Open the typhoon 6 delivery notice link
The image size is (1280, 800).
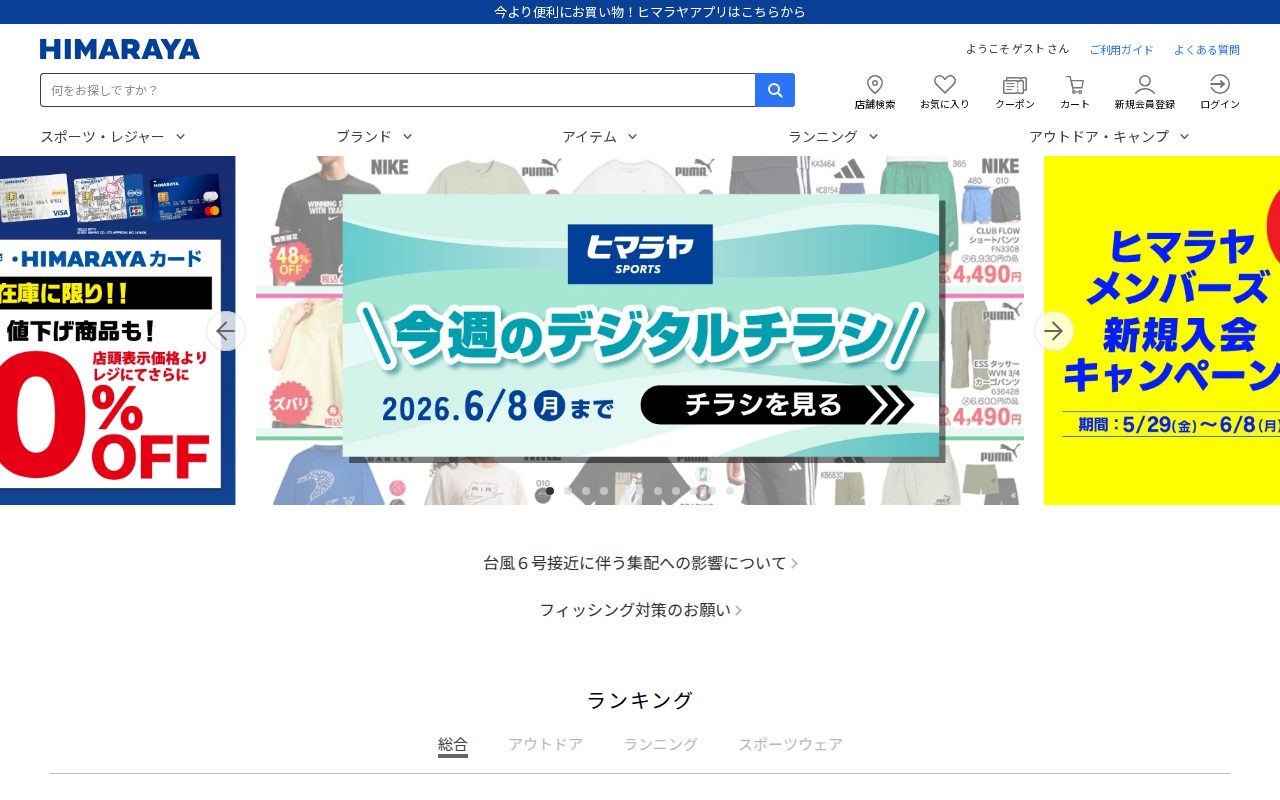[640, 563]
